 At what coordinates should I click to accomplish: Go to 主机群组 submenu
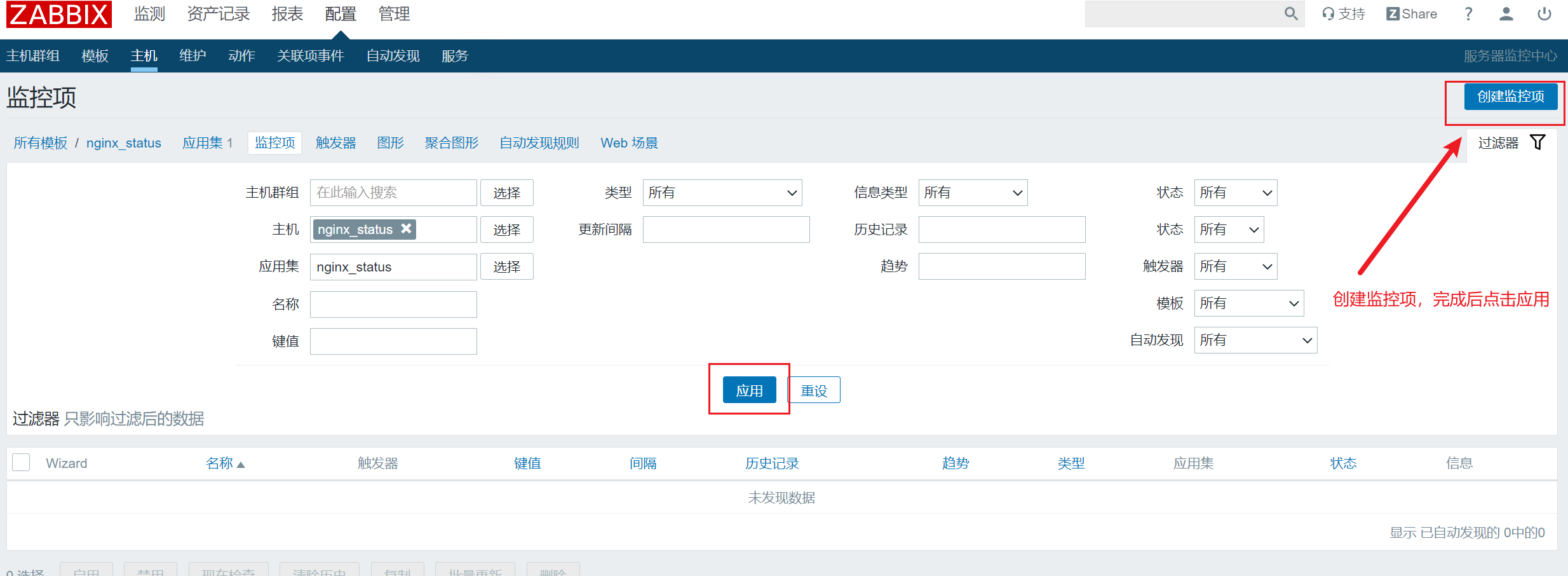(x=33, y=56)
